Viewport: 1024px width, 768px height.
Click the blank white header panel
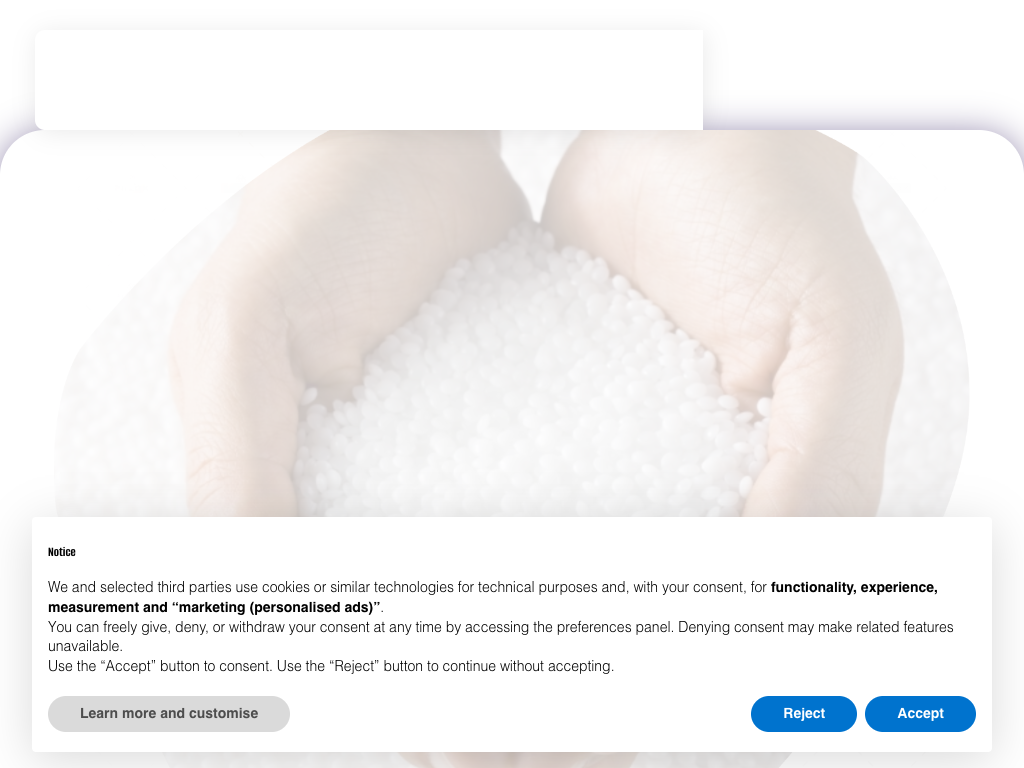tap(369, 80)
